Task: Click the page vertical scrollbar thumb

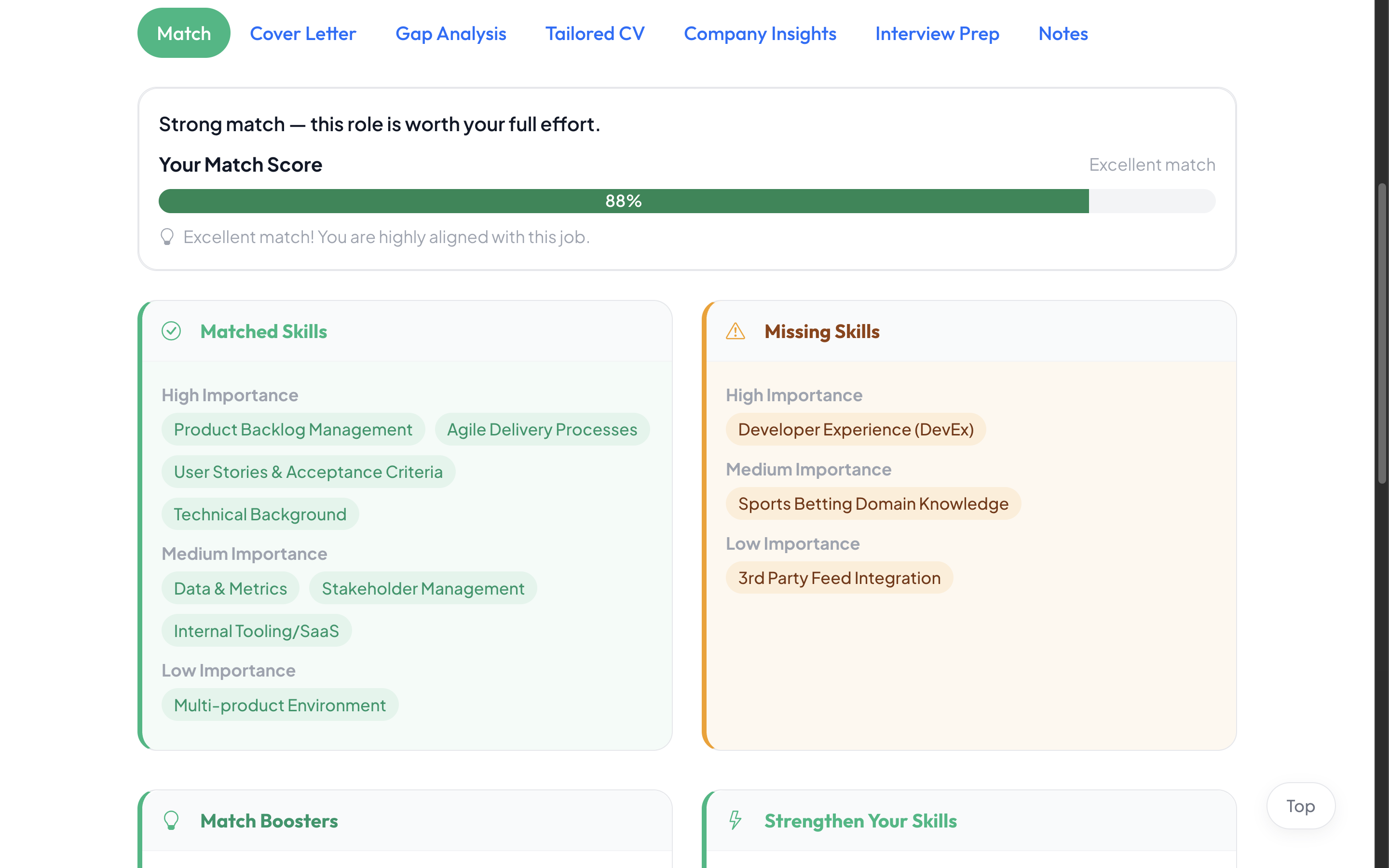Action: pos(1382,333)
